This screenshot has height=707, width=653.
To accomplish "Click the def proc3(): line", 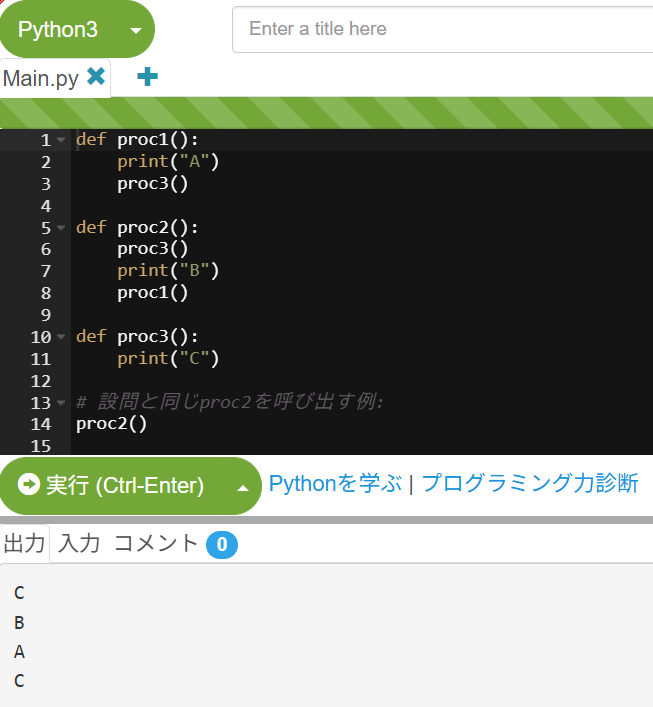I will tap(137, 336).
